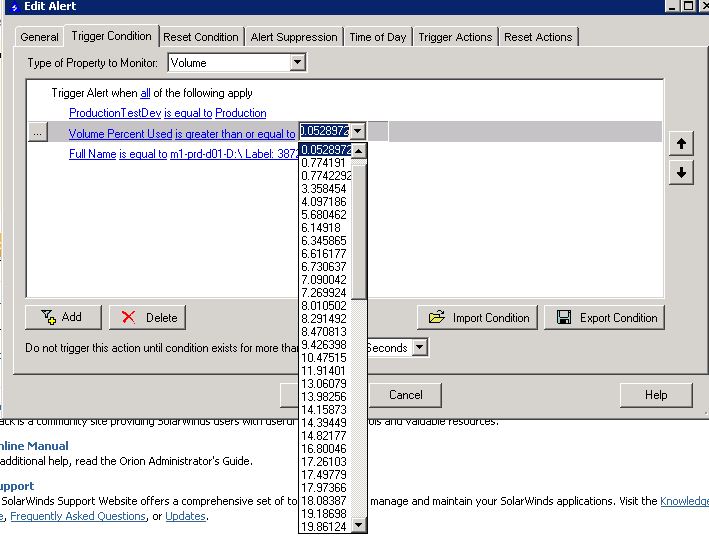Select 10.47515 from the value list
The image size is (709, 538).
pyautogui.click(x=326, y=358)
